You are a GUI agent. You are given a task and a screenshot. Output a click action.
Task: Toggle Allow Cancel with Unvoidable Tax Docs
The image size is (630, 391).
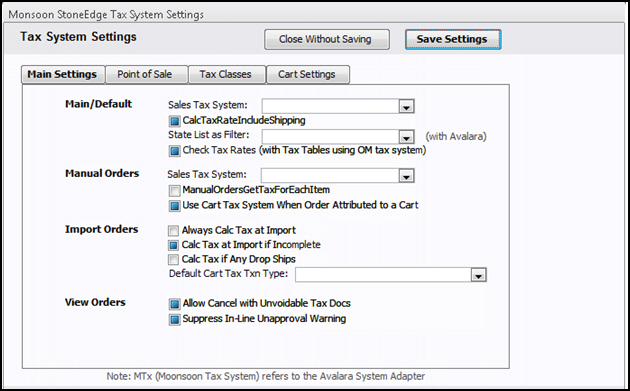pos(174,304)
